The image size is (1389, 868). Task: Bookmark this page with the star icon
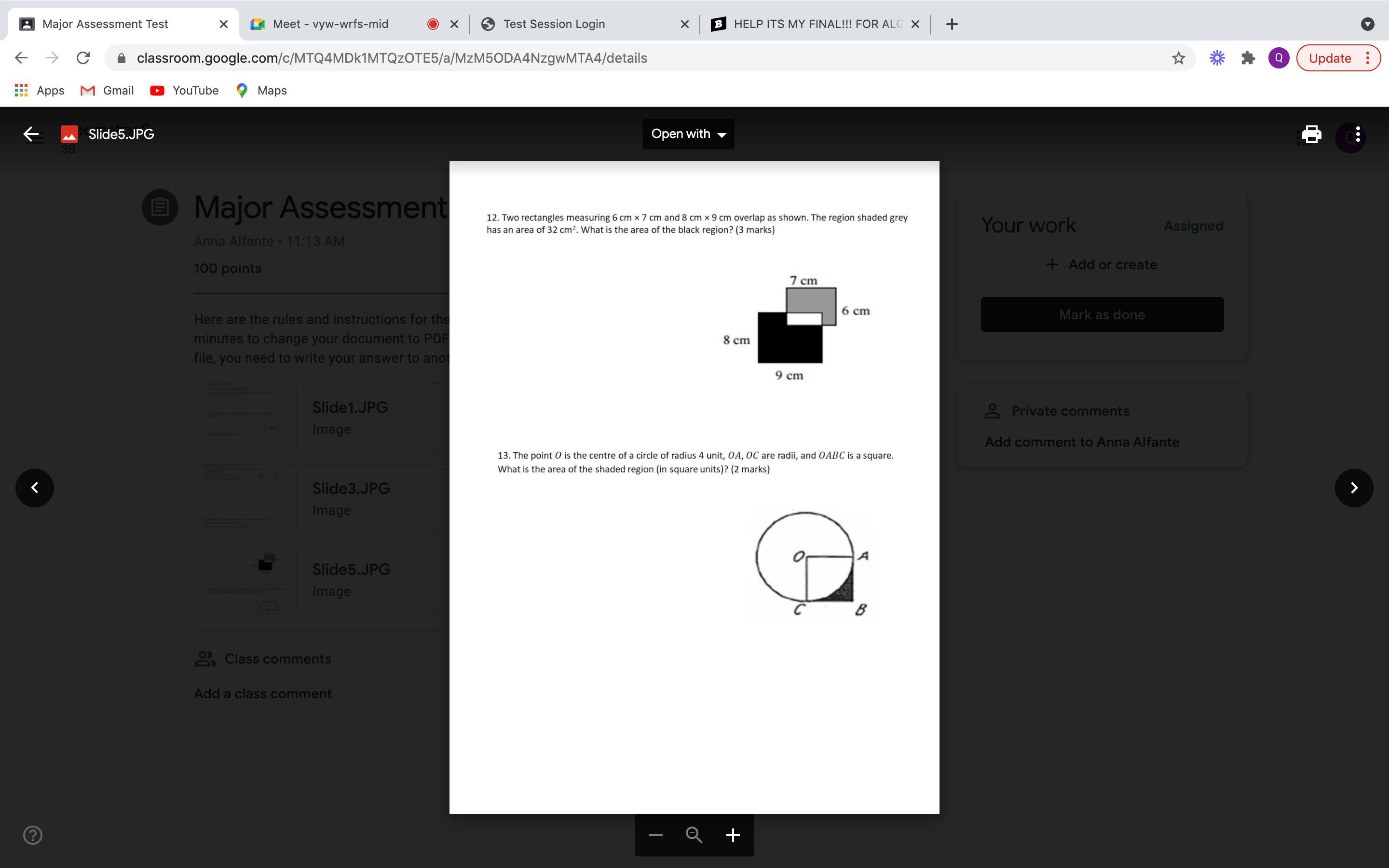(x=1178, y=58)
